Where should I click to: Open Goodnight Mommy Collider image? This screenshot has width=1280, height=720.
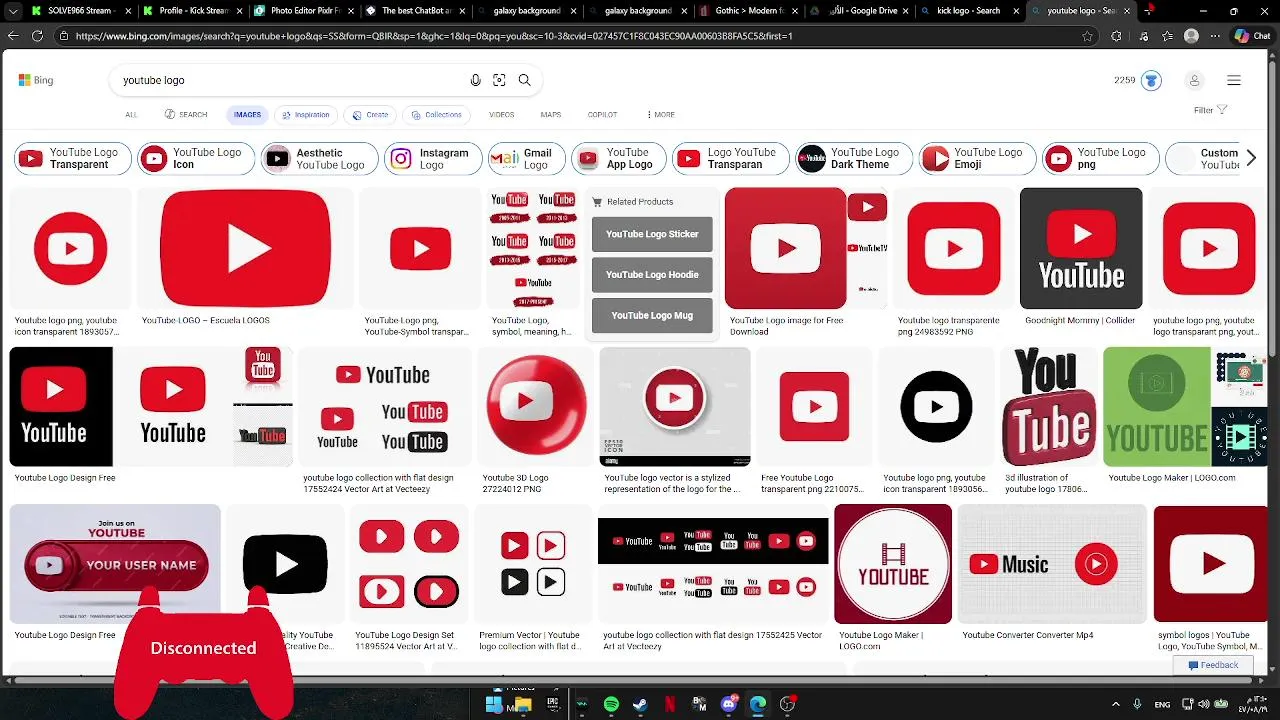click(x=1081, y=249)
